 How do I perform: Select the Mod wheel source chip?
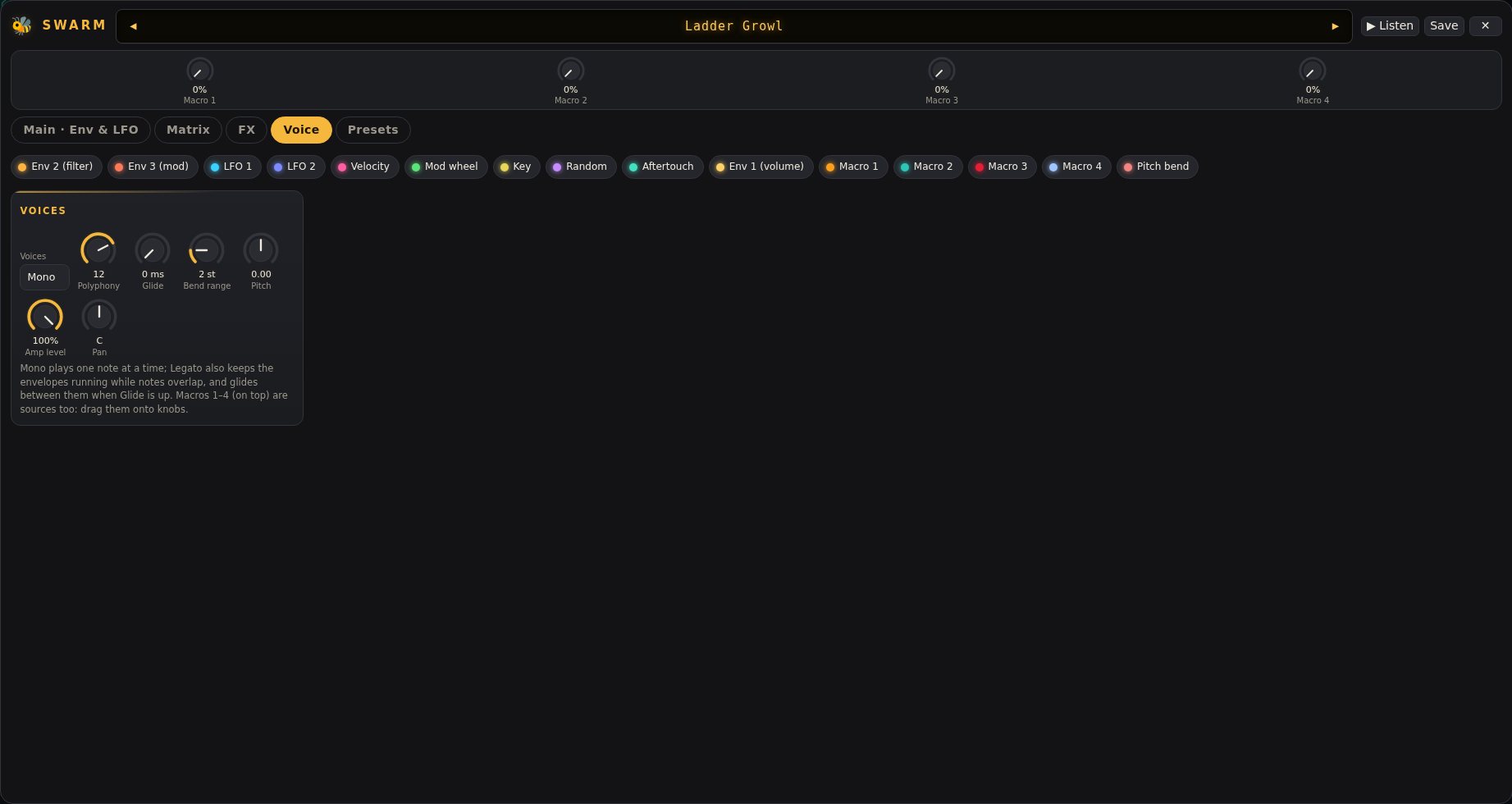pyautogui.click(x=445, y=167)
